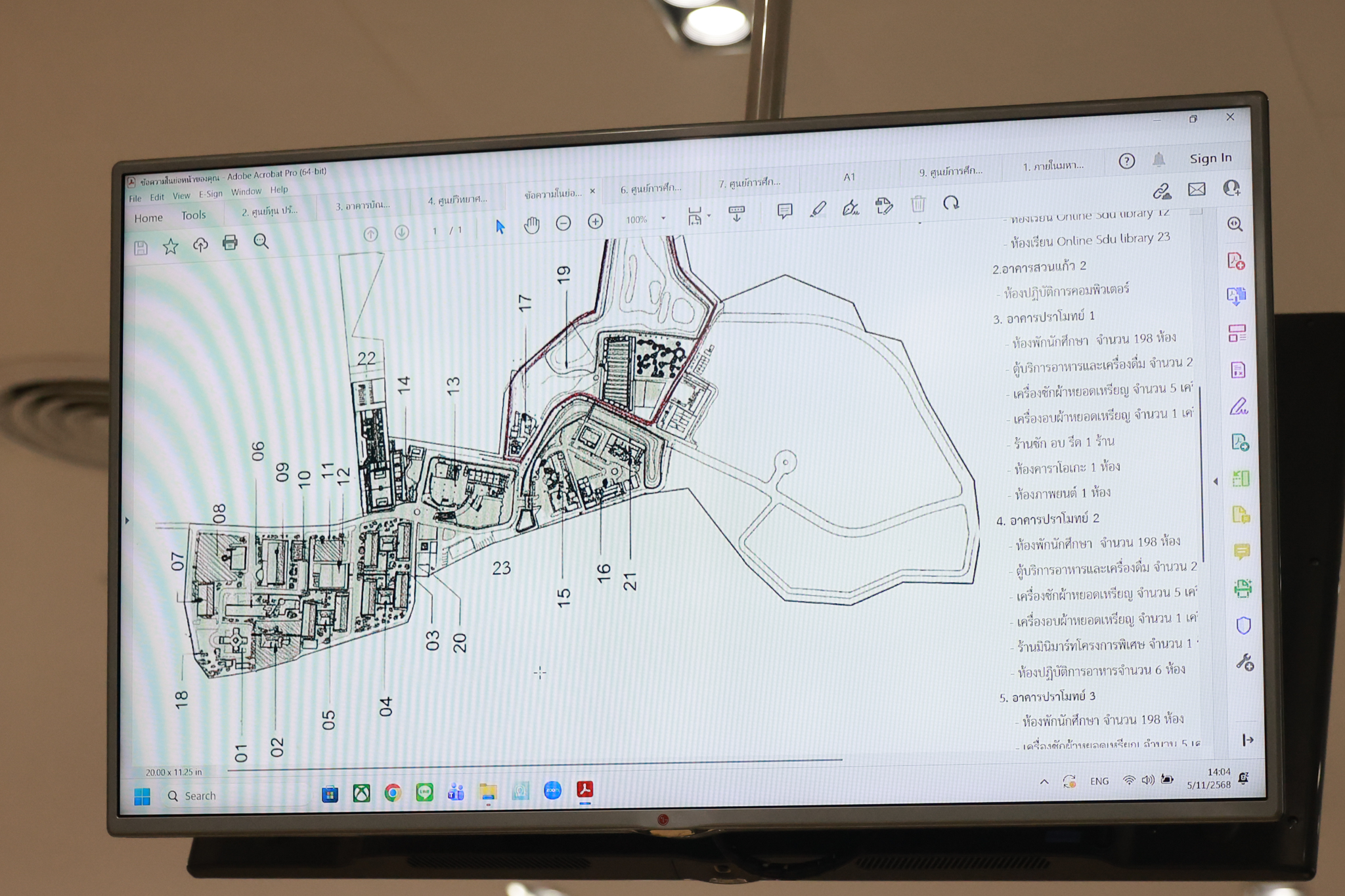Click the Print file icon

click(x=230, y=243)
